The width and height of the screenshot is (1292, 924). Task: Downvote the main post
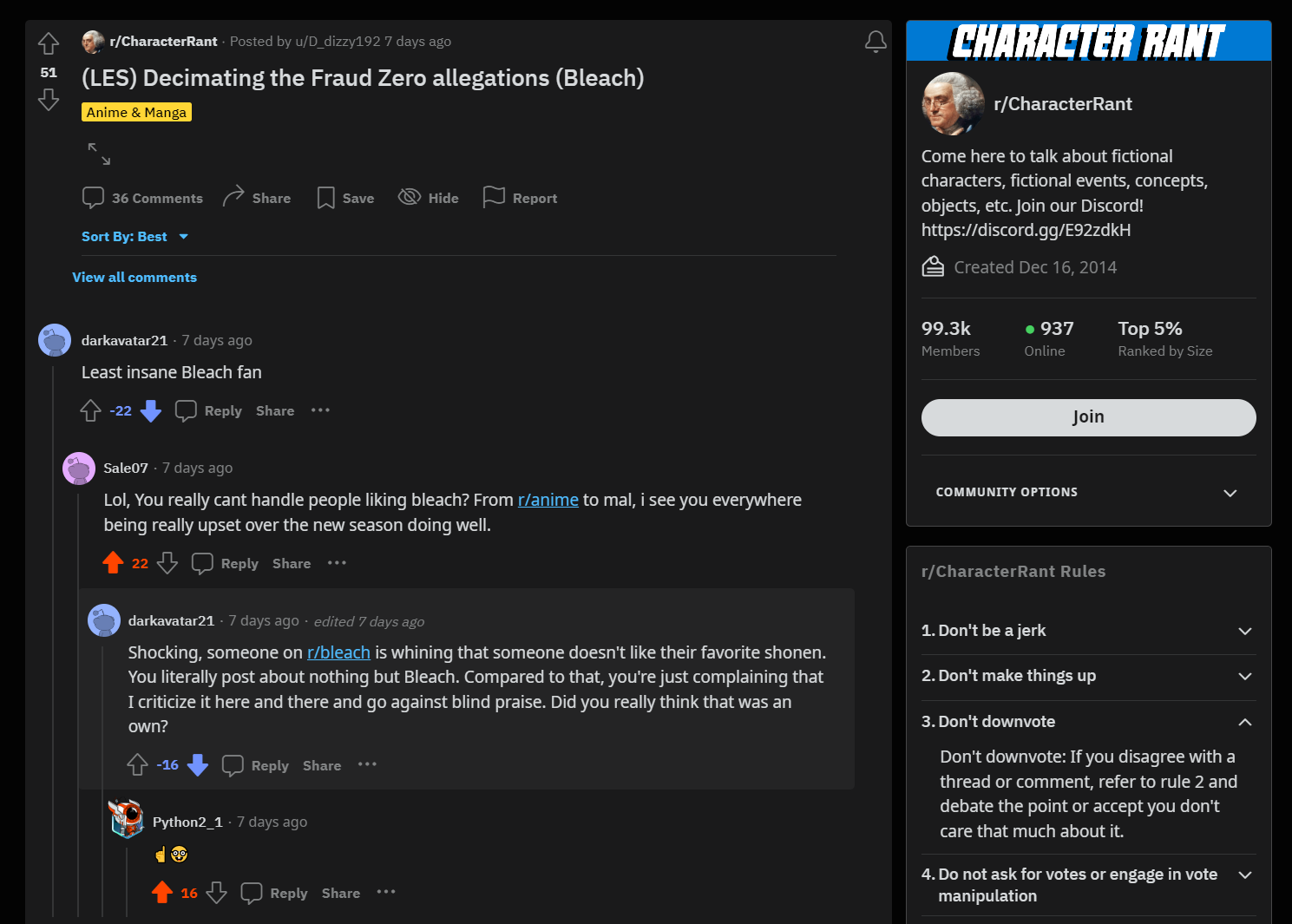coord(49,100)
